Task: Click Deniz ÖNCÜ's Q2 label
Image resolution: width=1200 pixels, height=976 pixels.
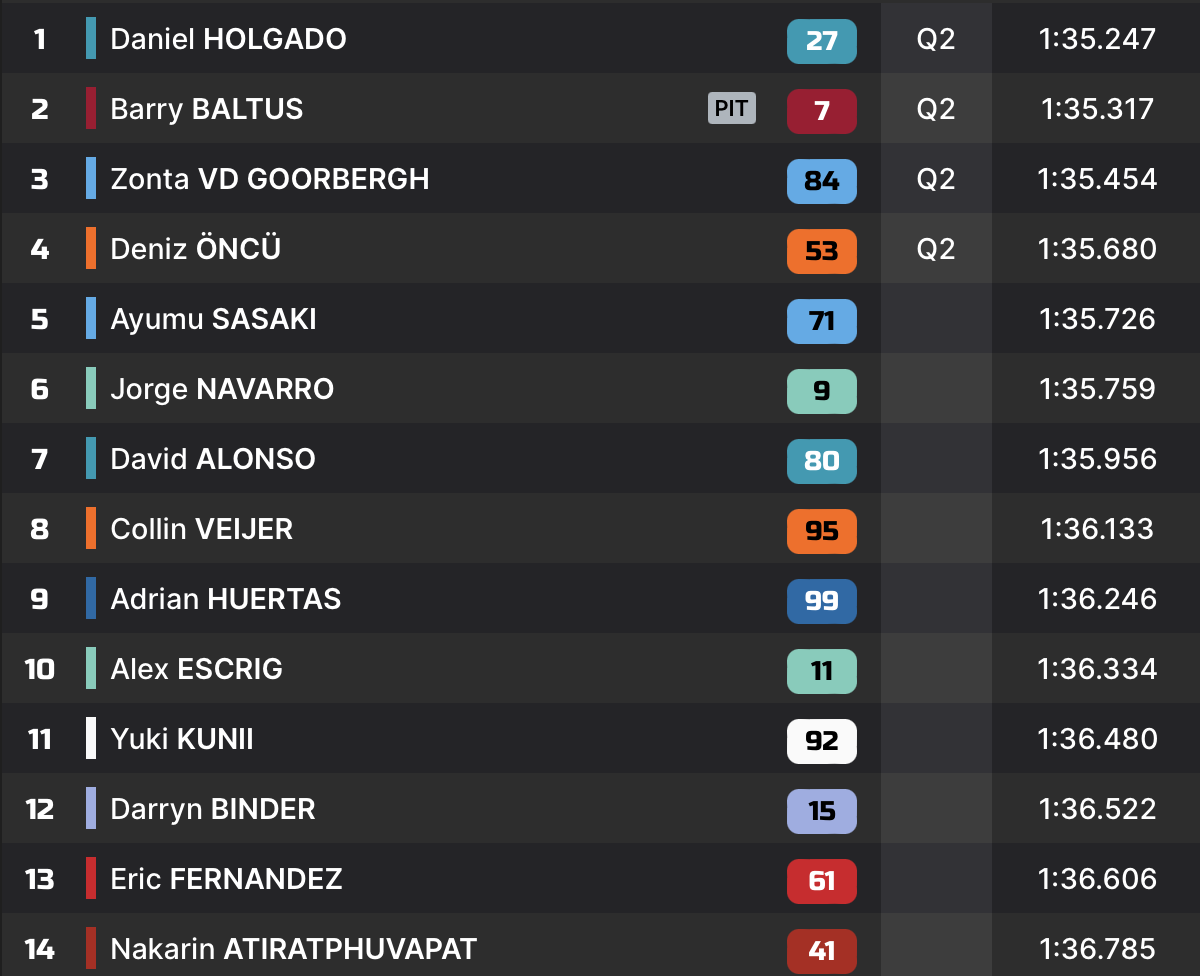Action: point(936,249)
